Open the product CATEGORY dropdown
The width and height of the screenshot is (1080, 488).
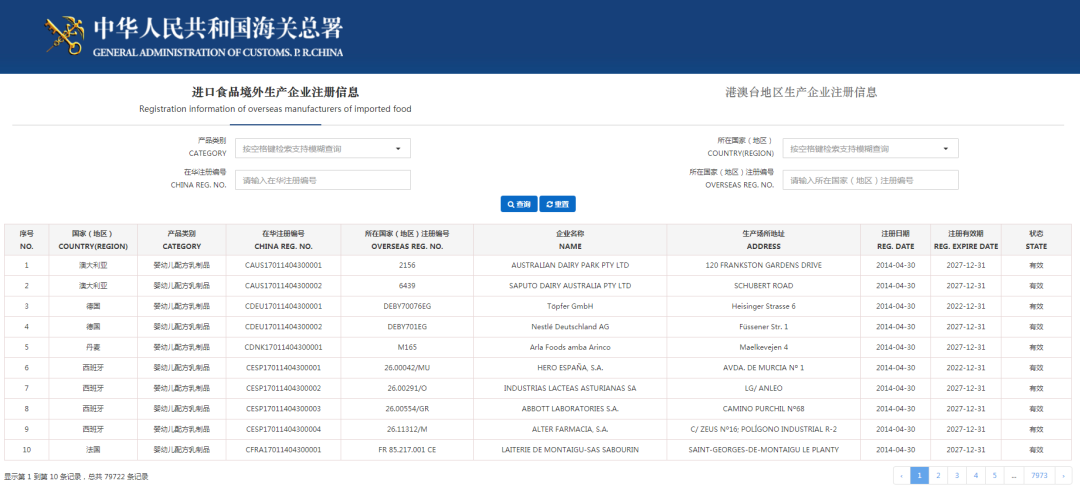coord(322,149)
